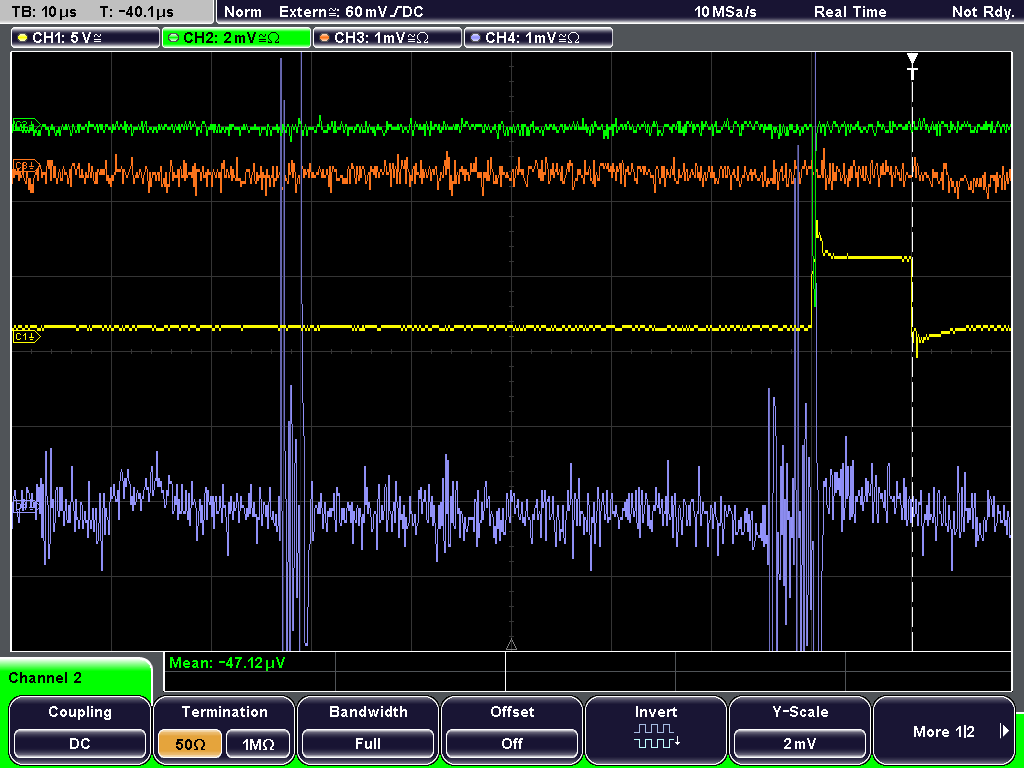The image size is (1024, 768).
Task: Click the Real Time acquisition label
Action: [850, 12]
